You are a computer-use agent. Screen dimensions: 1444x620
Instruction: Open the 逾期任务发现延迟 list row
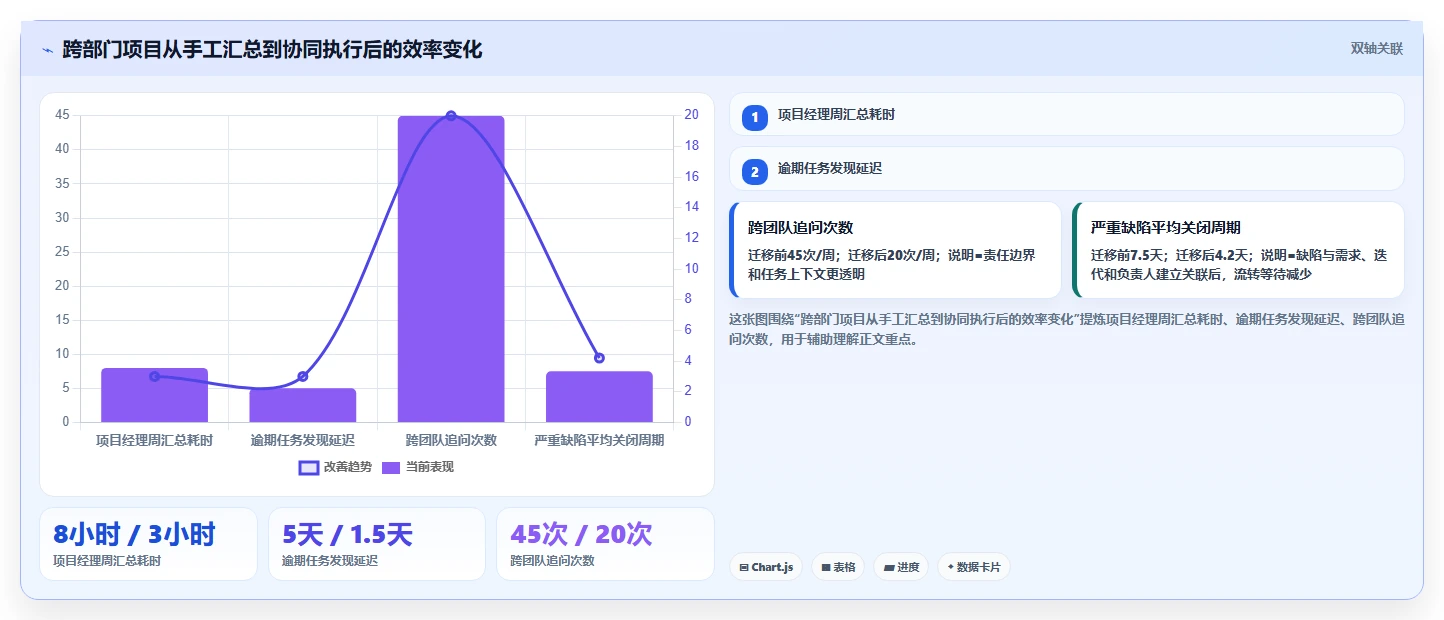1067,169
